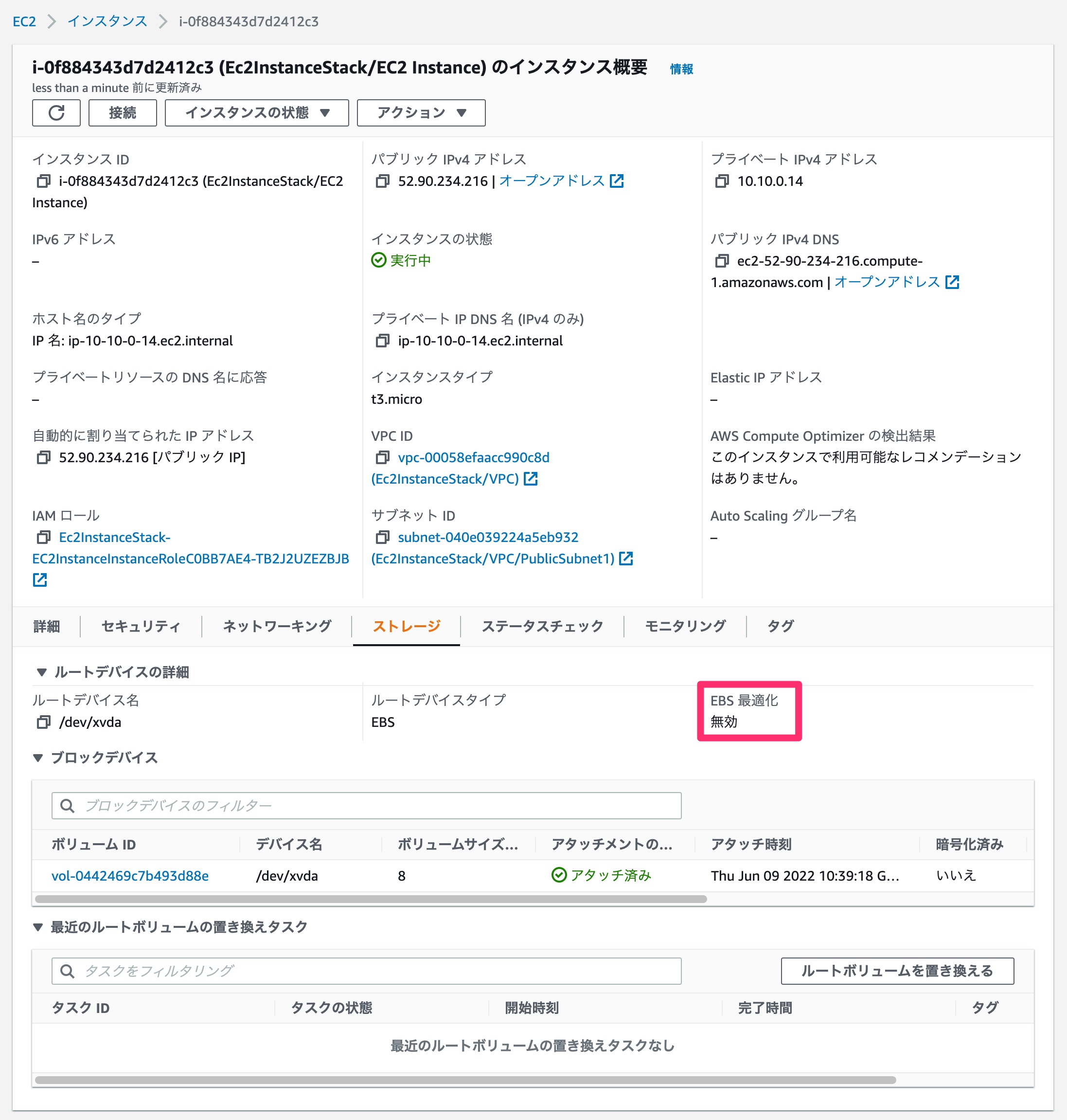1067x1120 pixels.
Task: Open volume vol-0442469c7b493d88e link
Action: pyautogui.click(x=130, y=875)
